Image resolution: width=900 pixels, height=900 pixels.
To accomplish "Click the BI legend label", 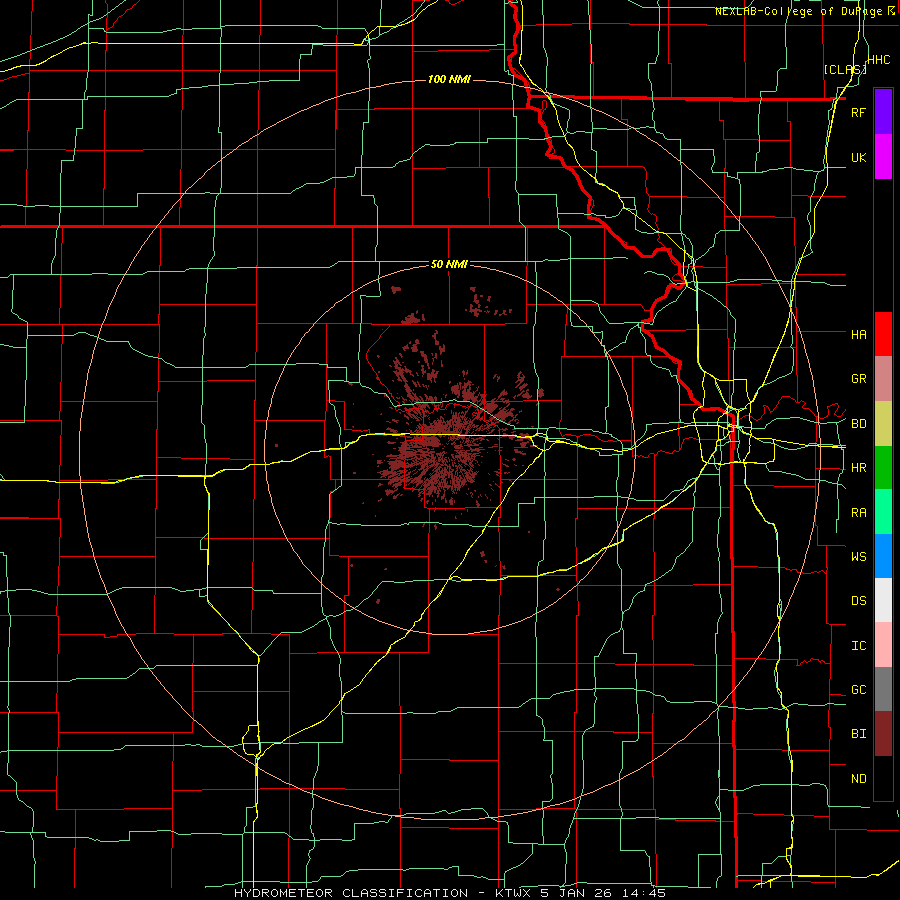I will click(858, 734).
